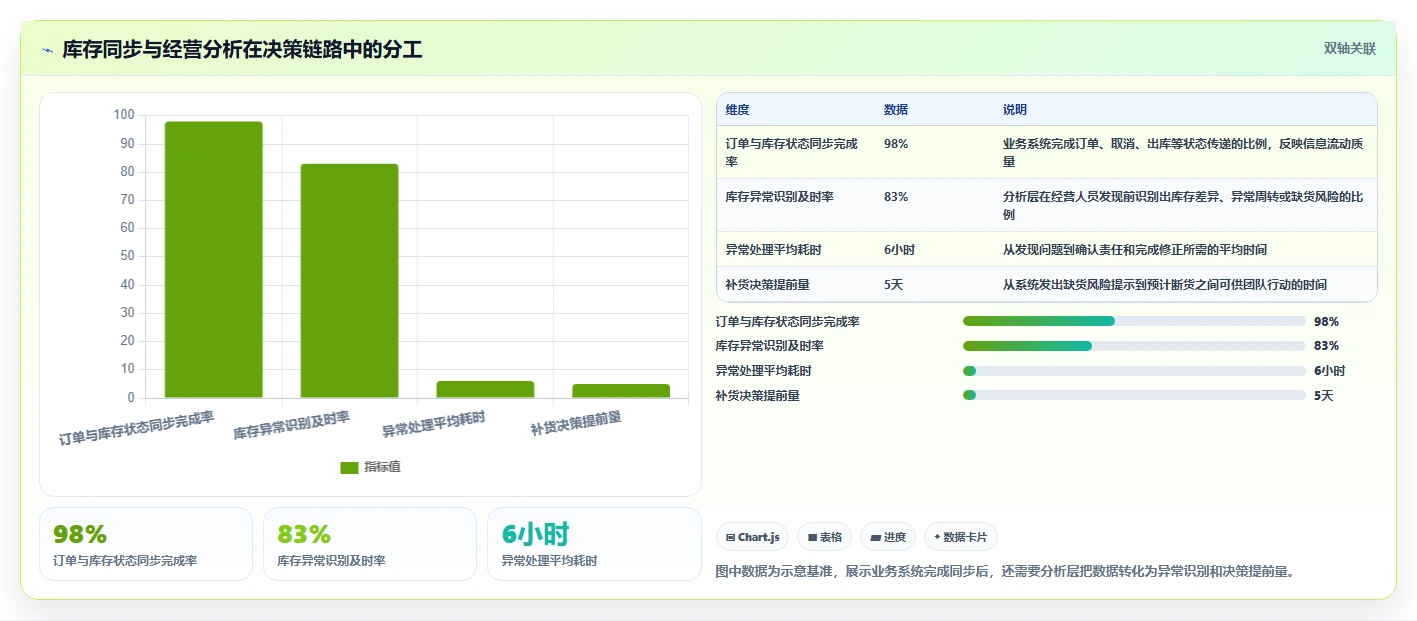Viewport: 1417px width, 621px height.
Task: Open the 98% 订单与库存状态同步完成率 data card
Action: [146, 544]
